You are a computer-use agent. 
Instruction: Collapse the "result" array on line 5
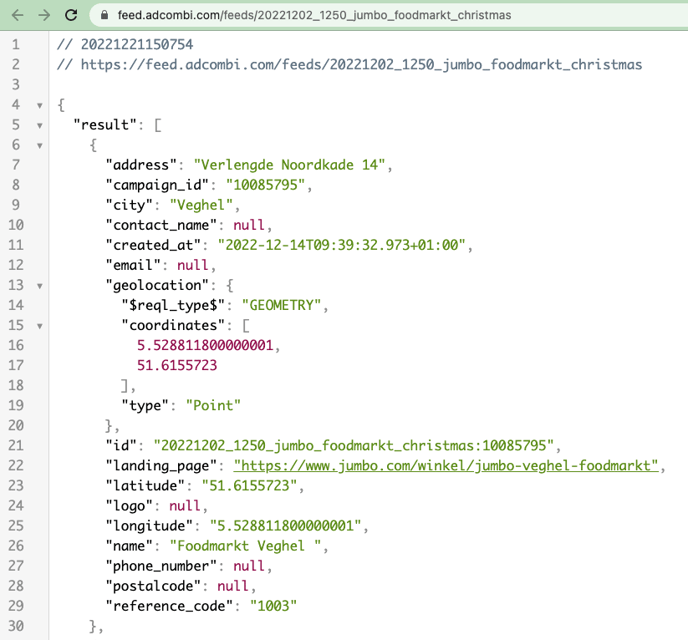[x=39, y=125]
